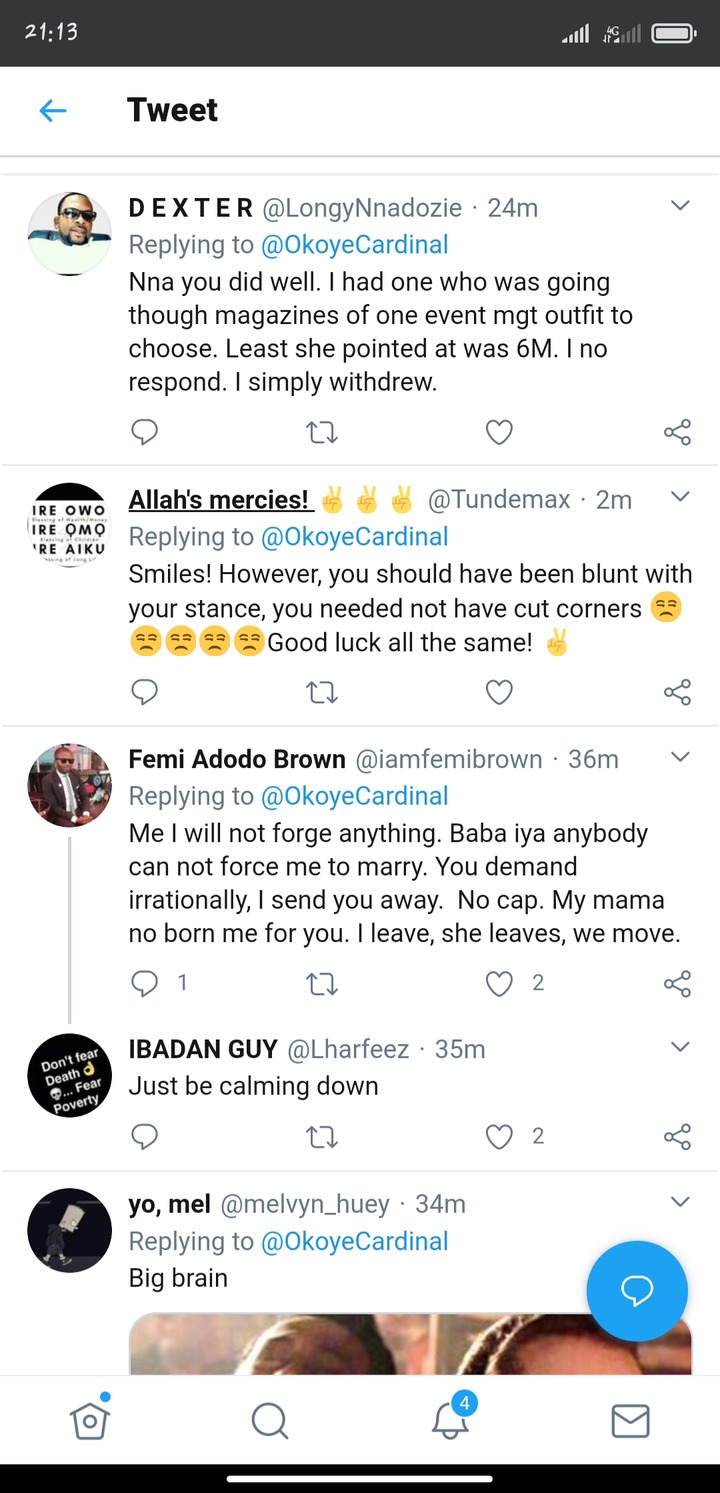Like IBADAN GUY's tweet
720x1493 pixels.
click(499, 1136)
